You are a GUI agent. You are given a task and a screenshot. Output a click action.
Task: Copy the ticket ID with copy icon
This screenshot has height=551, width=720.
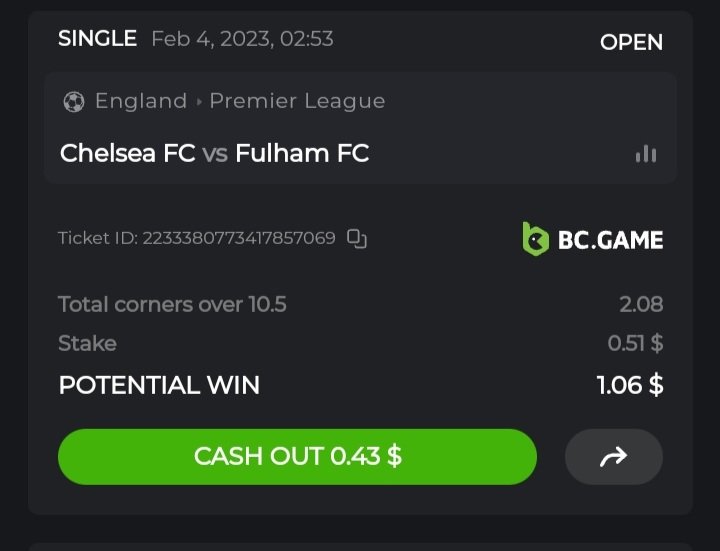(357, 238)
